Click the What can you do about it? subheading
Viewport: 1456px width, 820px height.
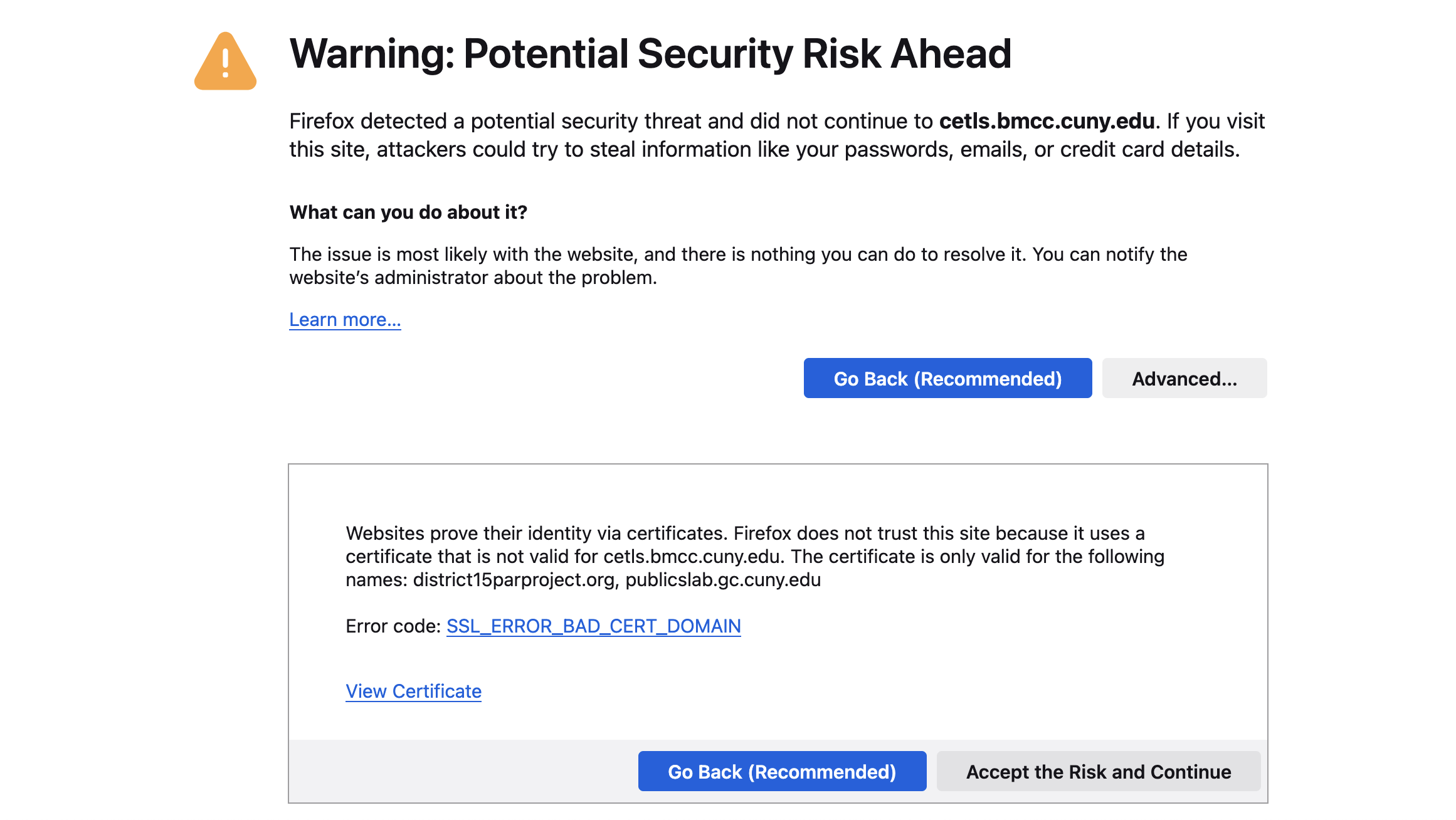(408, 213)
